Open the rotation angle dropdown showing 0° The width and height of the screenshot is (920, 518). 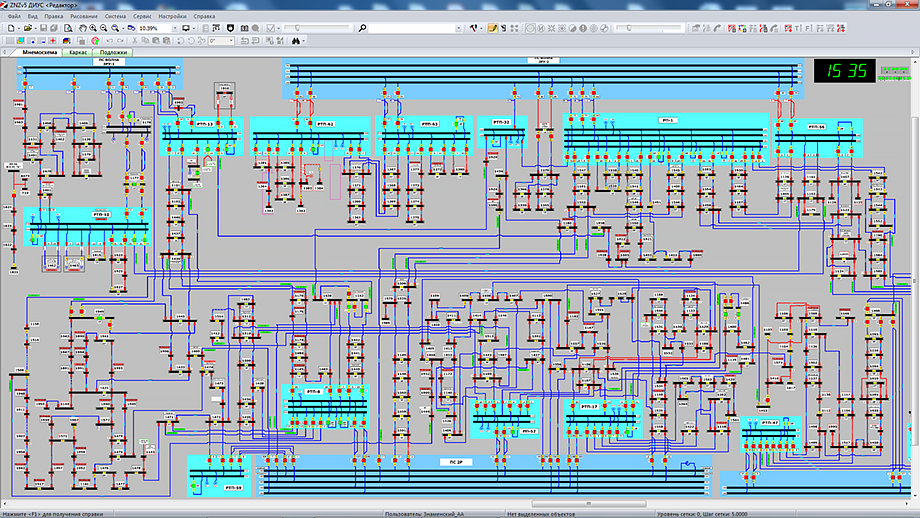click(x=231, y=41)
